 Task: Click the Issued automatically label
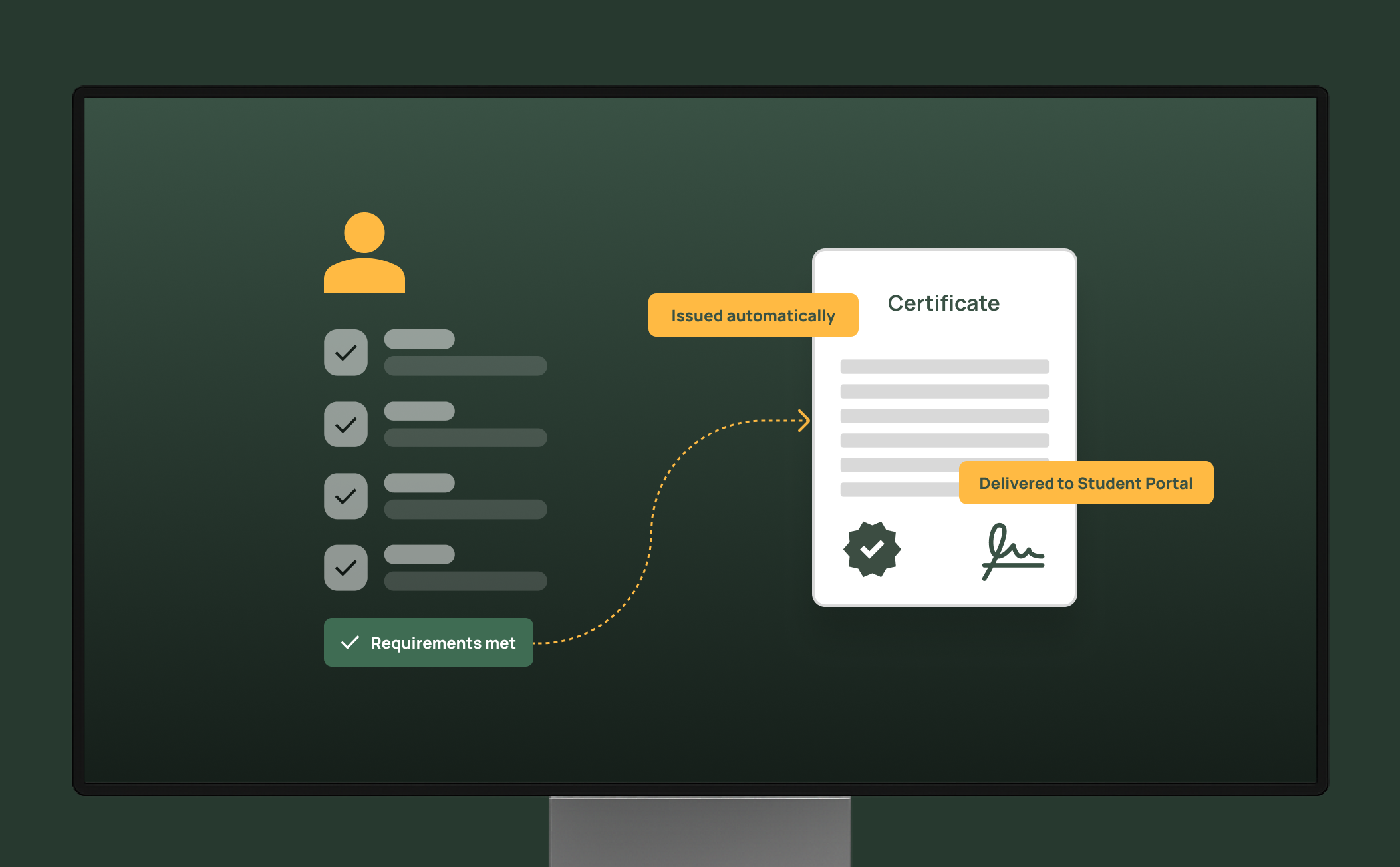pyautogui.click(x=752, y=315)
